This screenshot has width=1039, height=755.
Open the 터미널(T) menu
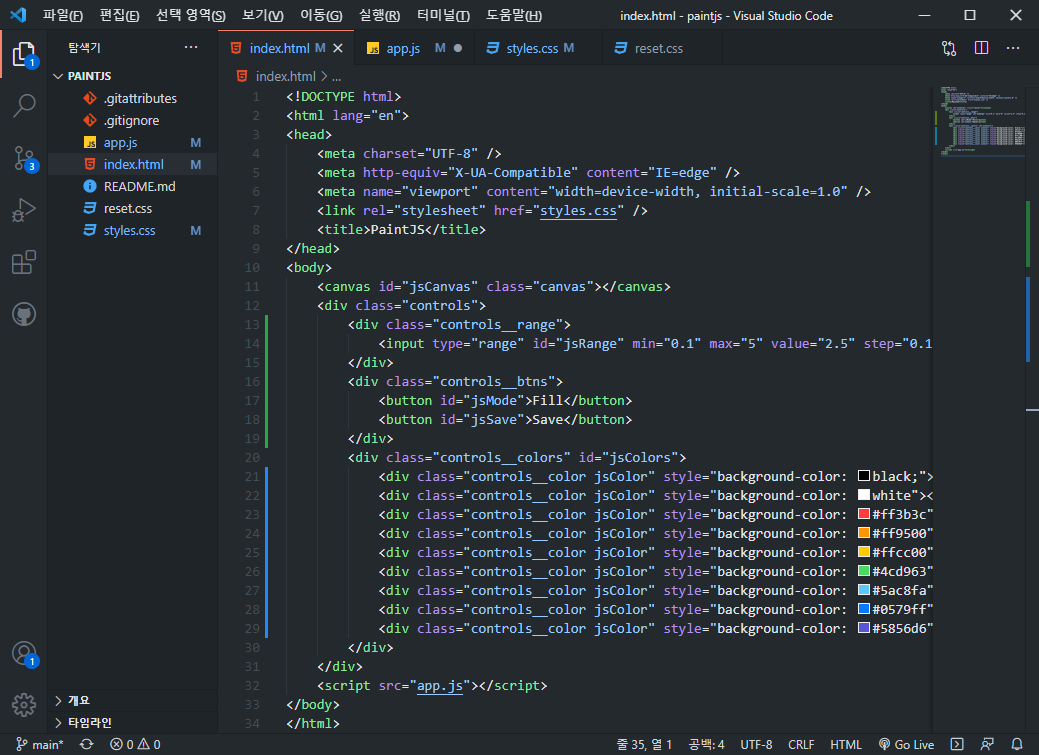pos(443,15)
